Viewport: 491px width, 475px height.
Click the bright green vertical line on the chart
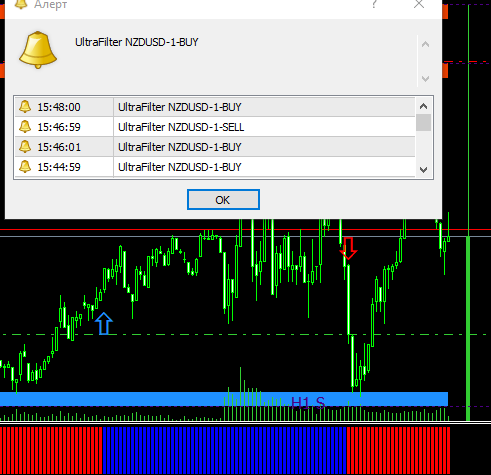(x=468, y=213)
